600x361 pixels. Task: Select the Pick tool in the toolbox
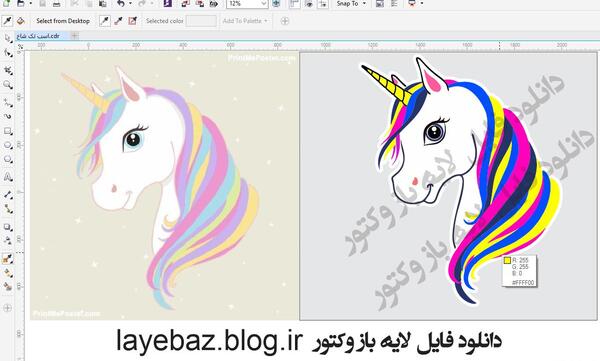pyautogui.click(x=8, y=38)
